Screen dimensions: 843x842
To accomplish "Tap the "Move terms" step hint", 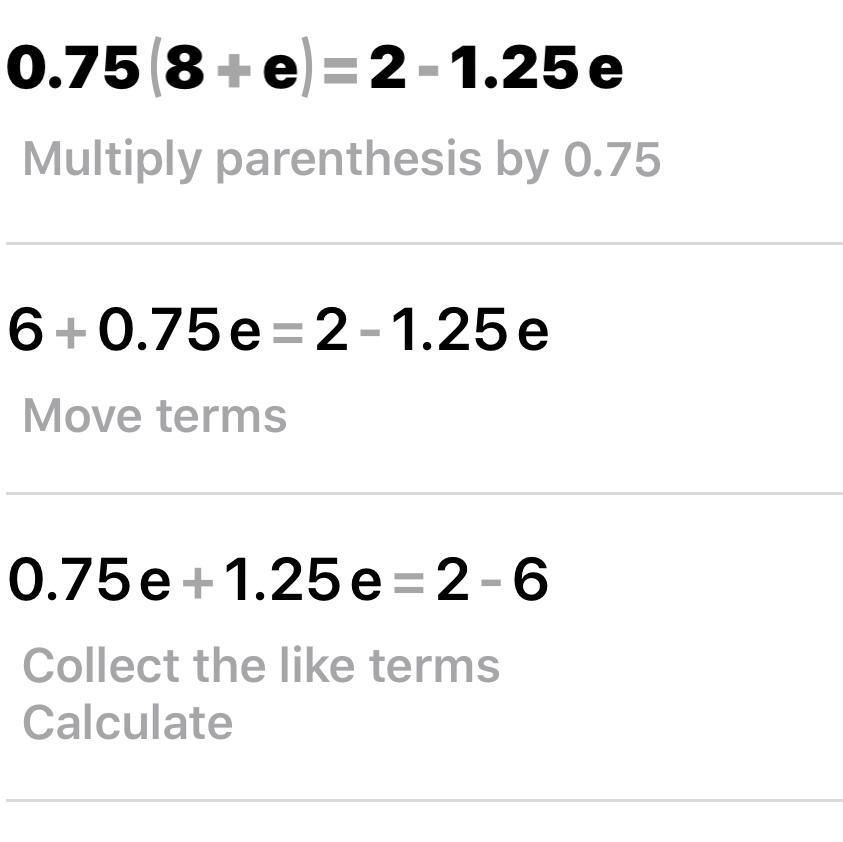I will [x=155, y=416].
